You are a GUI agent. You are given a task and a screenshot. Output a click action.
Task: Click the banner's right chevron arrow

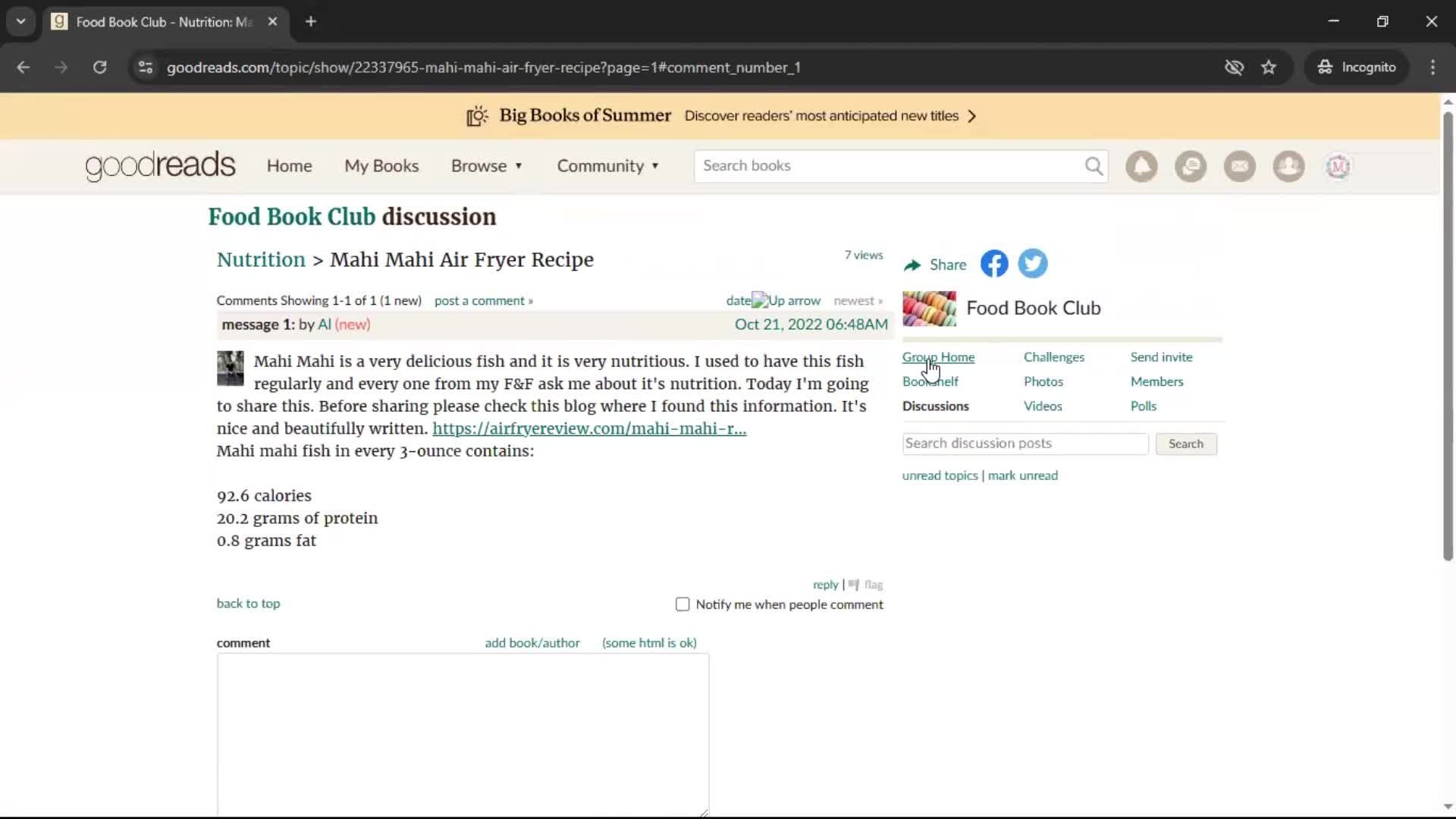972,116
